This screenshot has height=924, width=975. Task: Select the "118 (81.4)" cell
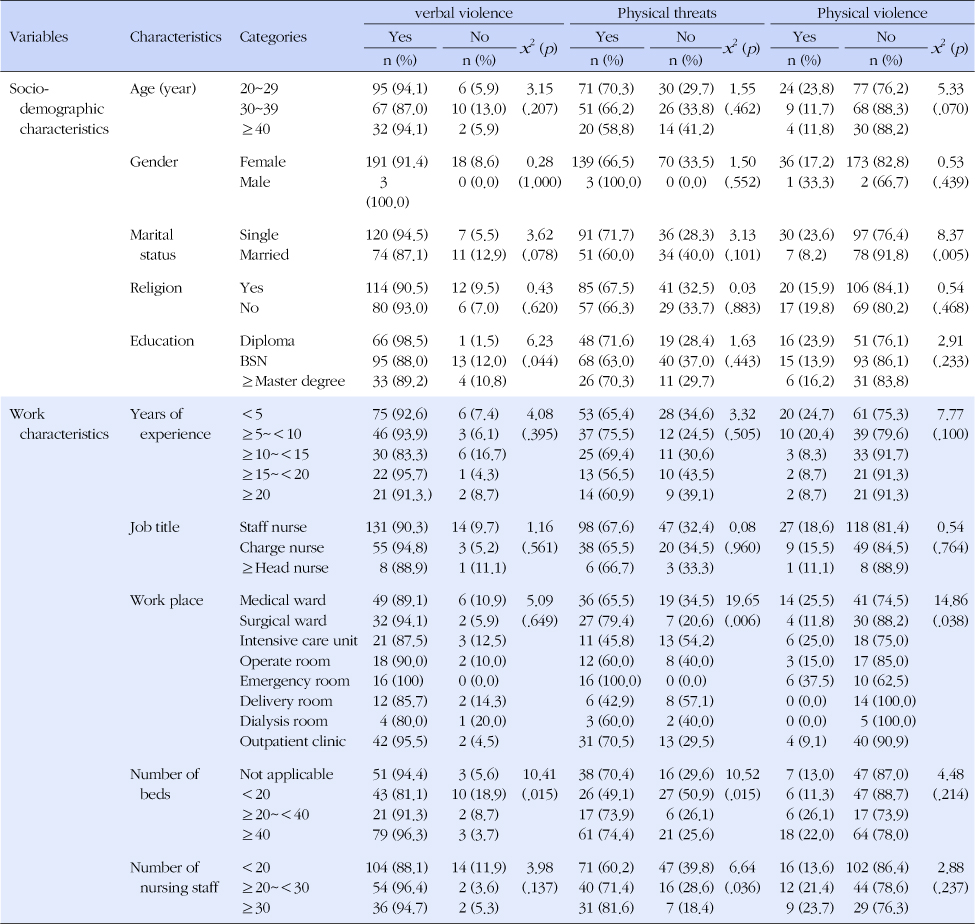(877, 527)
